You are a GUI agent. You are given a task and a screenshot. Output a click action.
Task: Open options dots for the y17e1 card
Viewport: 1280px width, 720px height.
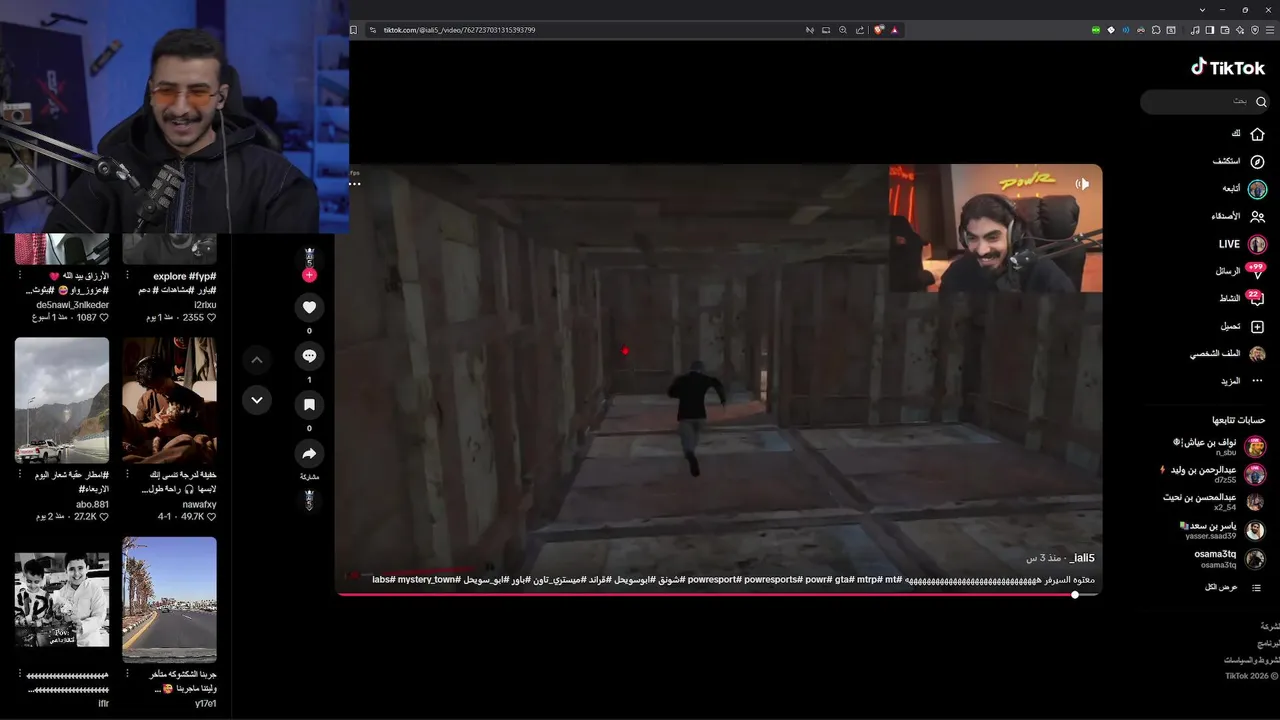click(x=126, y=674)
